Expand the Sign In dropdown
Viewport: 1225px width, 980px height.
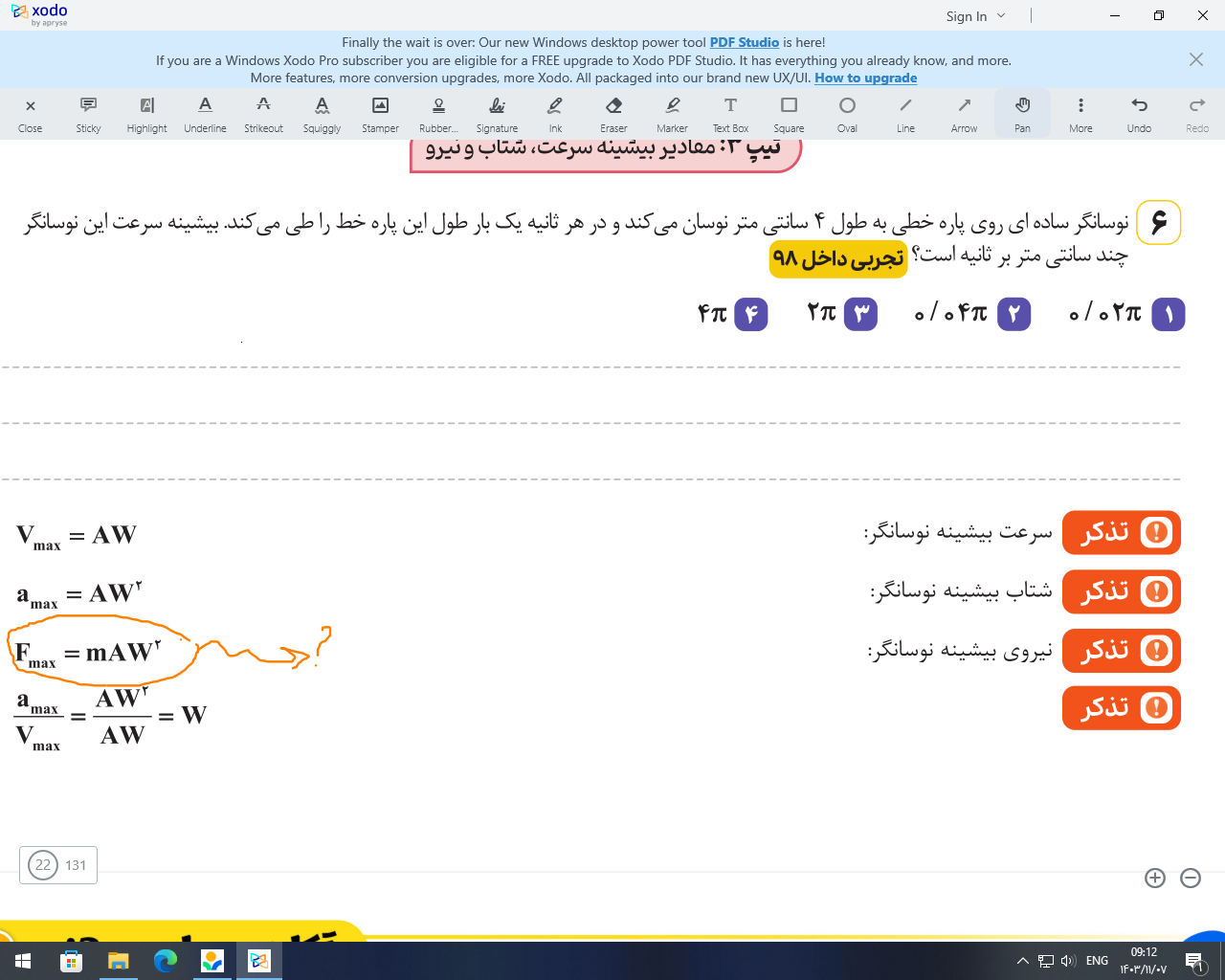(x=976, y=16)
